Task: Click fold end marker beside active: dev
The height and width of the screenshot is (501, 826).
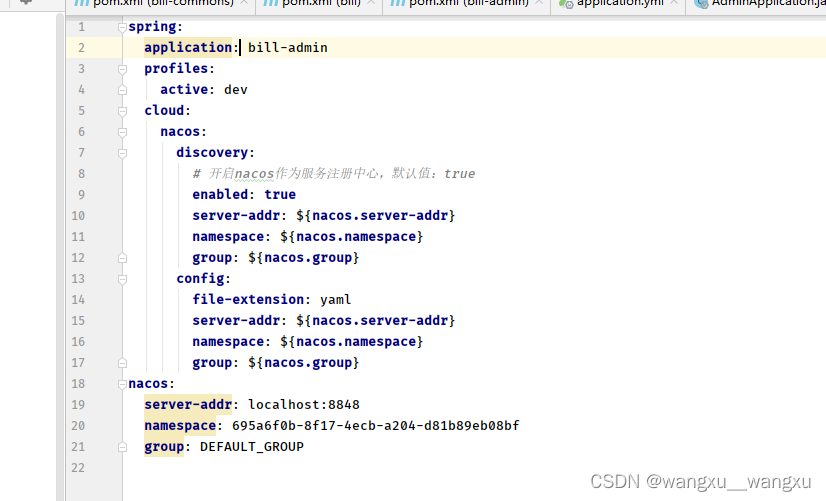Action: 122,90
